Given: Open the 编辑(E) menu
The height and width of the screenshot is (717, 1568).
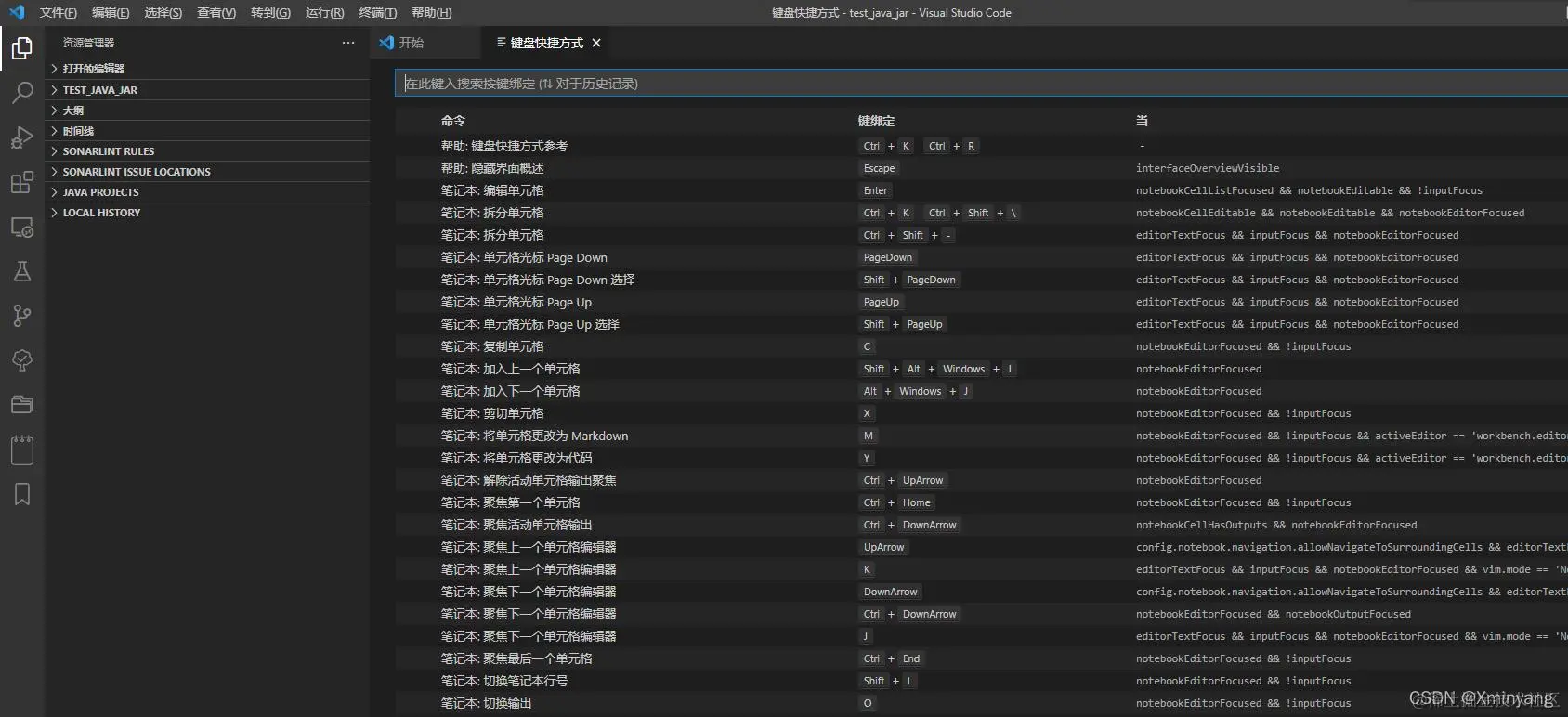Looking at the screenshot, I should (111, 12).
